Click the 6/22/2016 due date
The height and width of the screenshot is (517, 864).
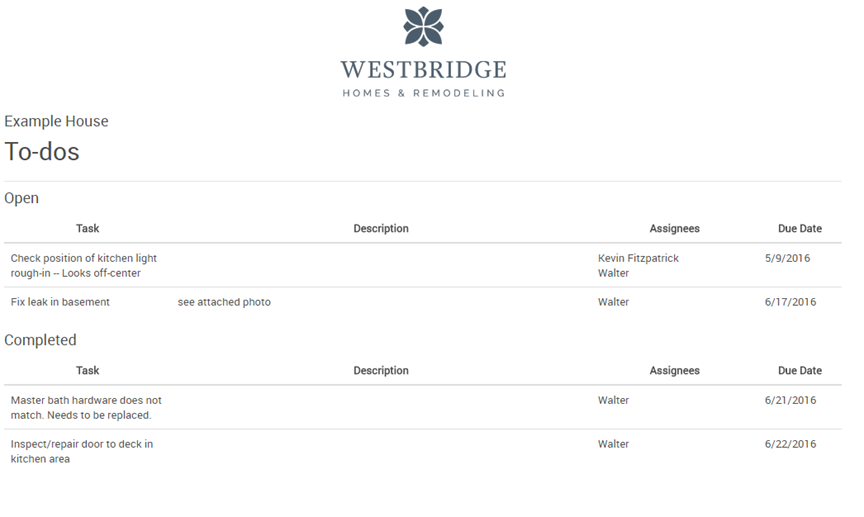(790, 444)
